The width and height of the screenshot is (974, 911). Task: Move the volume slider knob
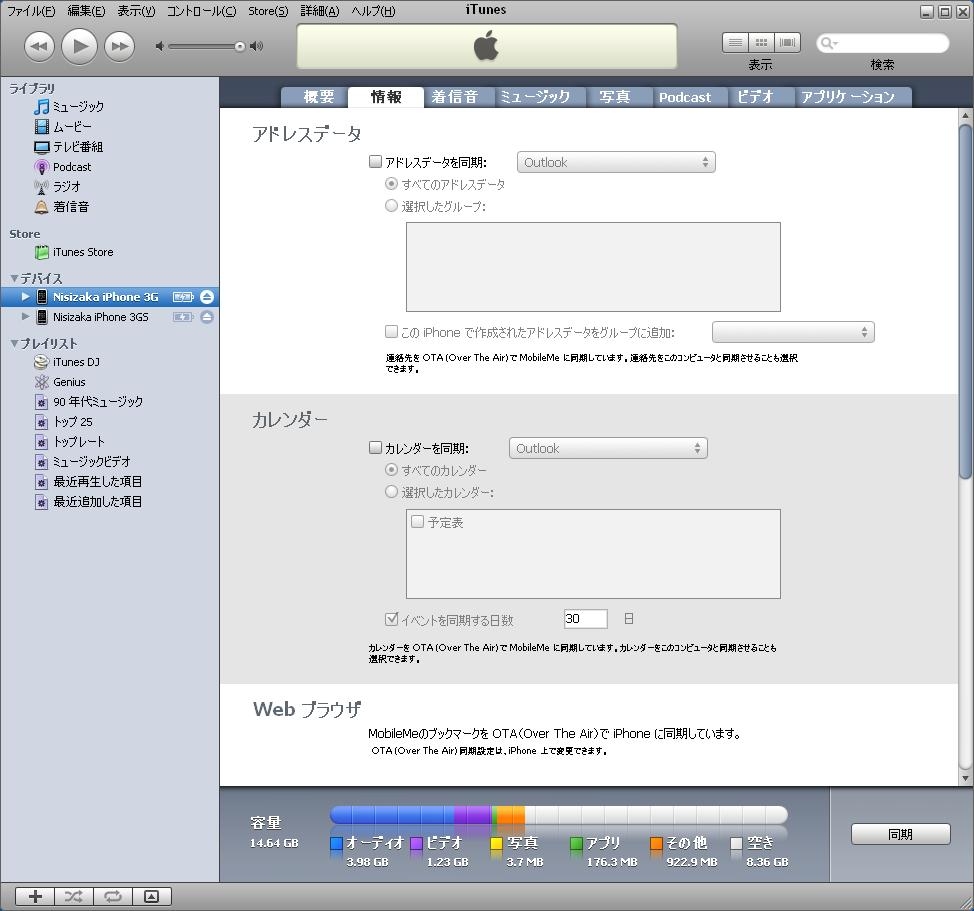point(239,47)
